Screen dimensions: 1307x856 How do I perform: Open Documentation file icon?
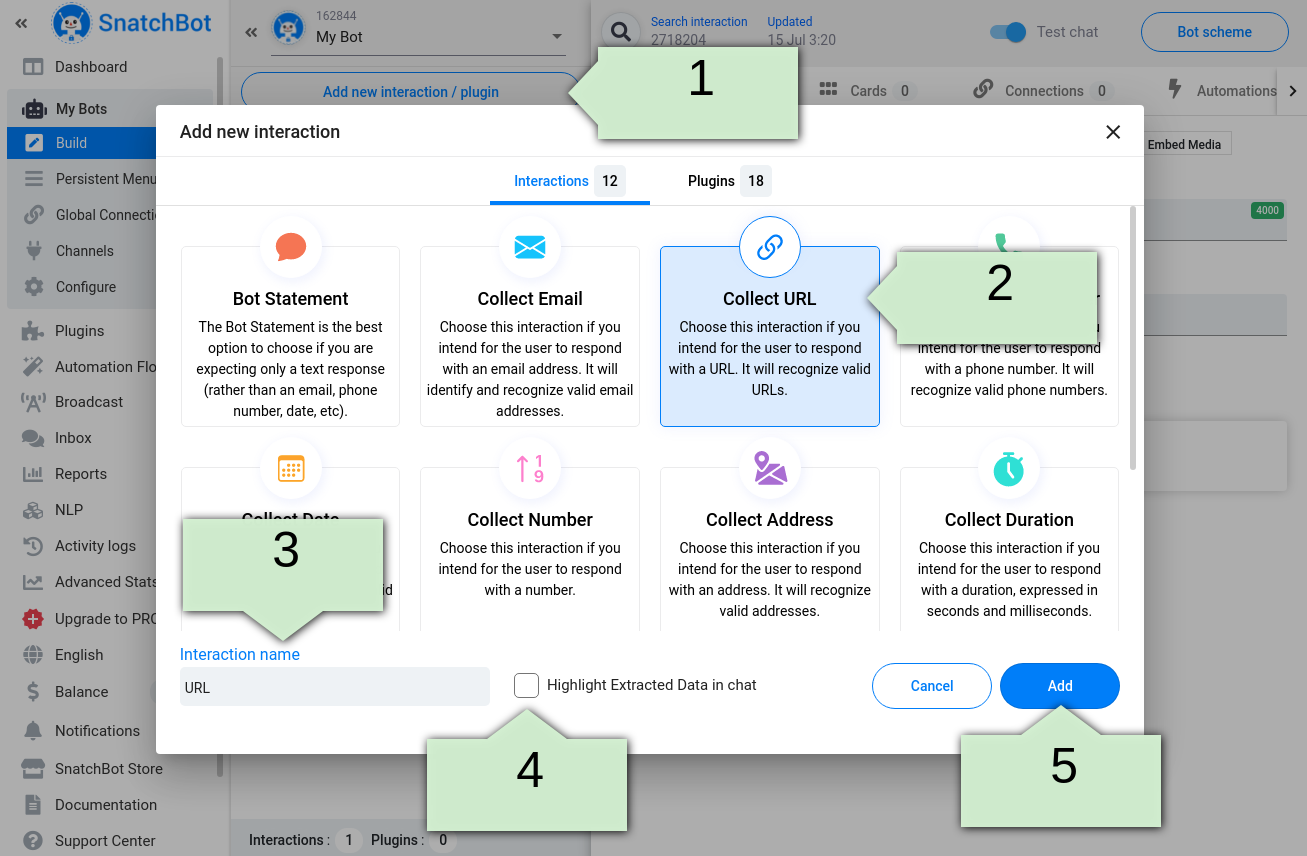(x=33, y=805)
